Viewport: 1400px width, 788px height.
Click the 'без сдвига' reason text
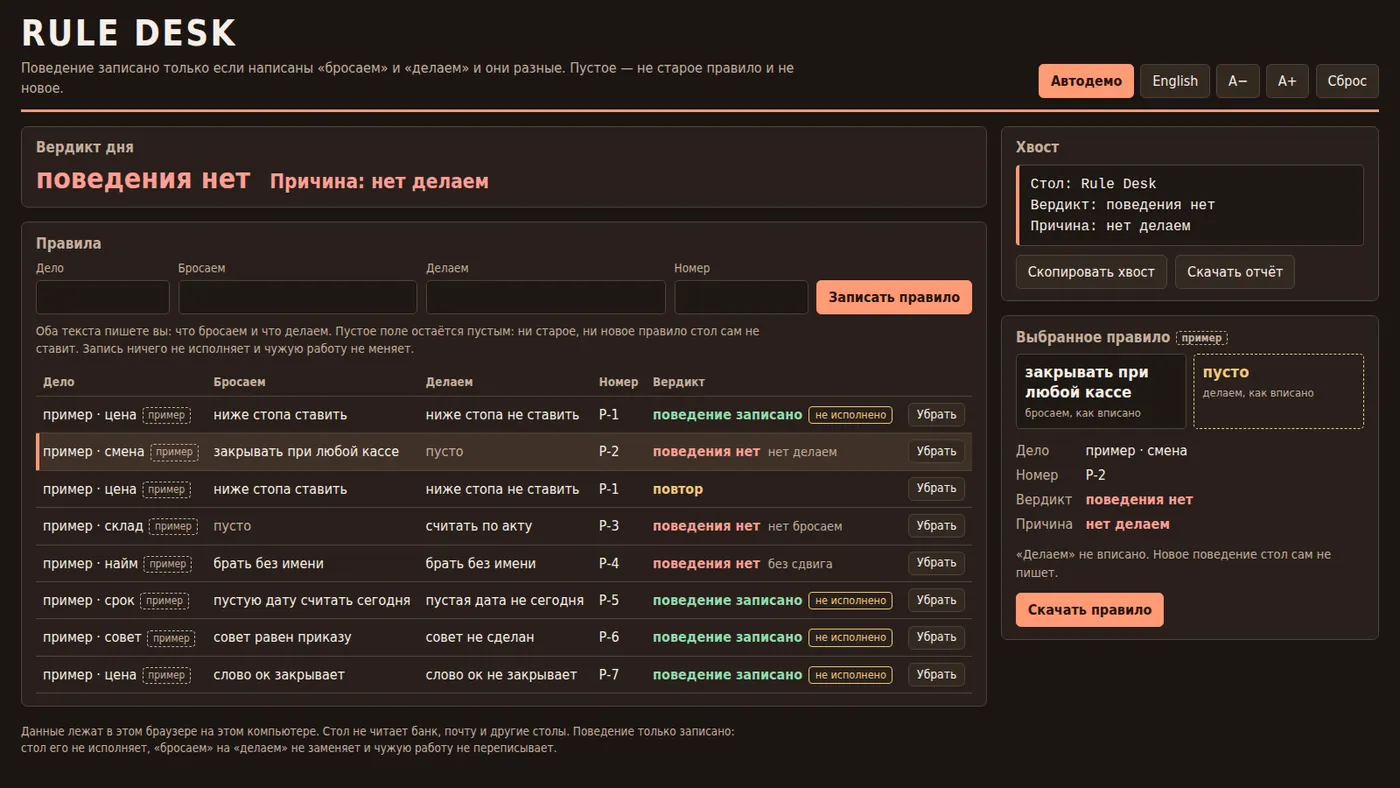pyautogui.click(x=800, y=564)
